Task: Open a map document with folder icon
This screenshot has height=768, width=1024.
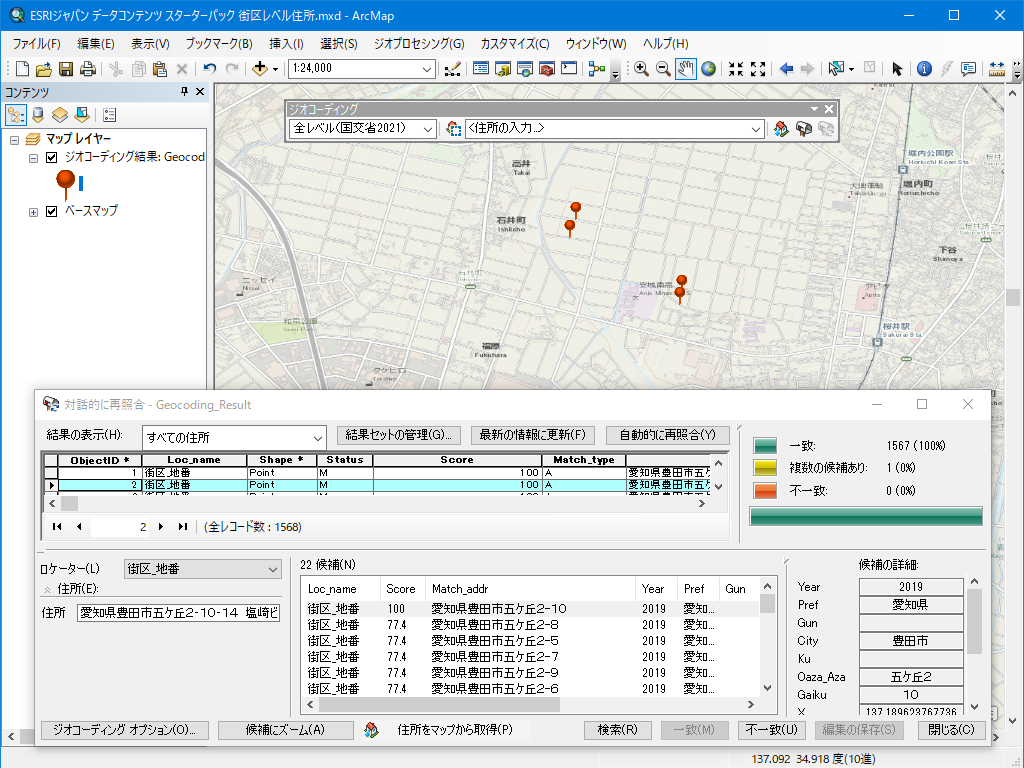Action: 44,69
